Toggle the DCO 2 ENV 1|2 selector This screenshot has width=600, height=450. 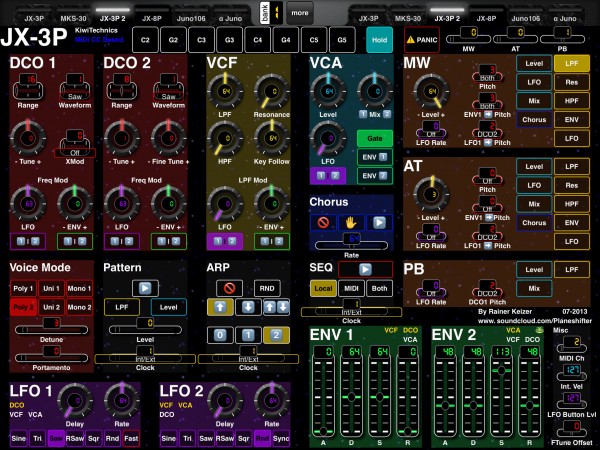(x=169, y=241)
